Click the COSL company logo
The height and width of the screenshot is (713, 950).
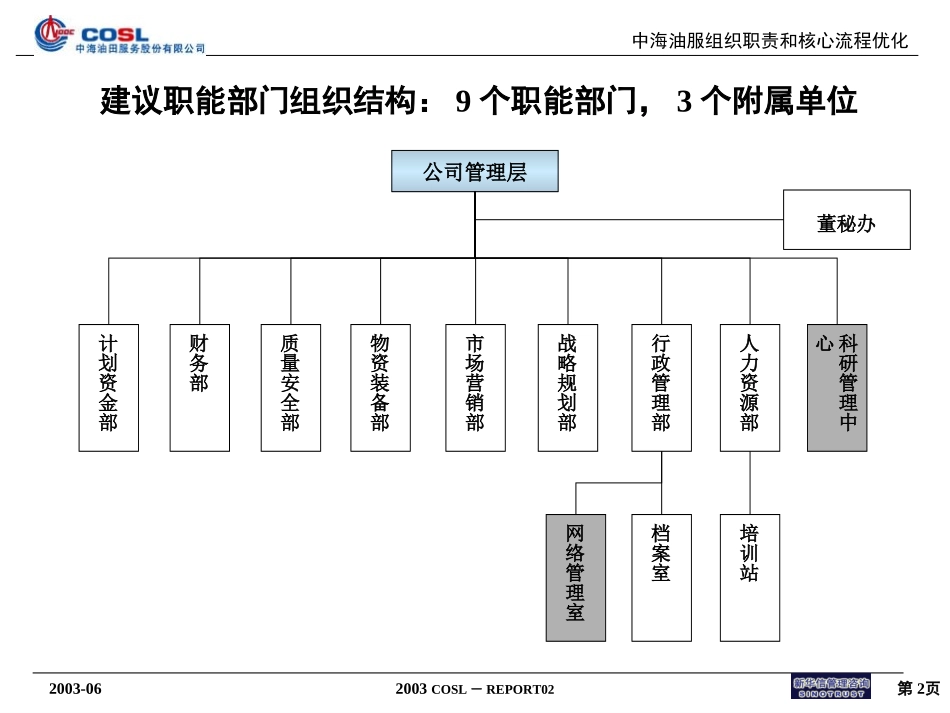[x=119, y=36]
